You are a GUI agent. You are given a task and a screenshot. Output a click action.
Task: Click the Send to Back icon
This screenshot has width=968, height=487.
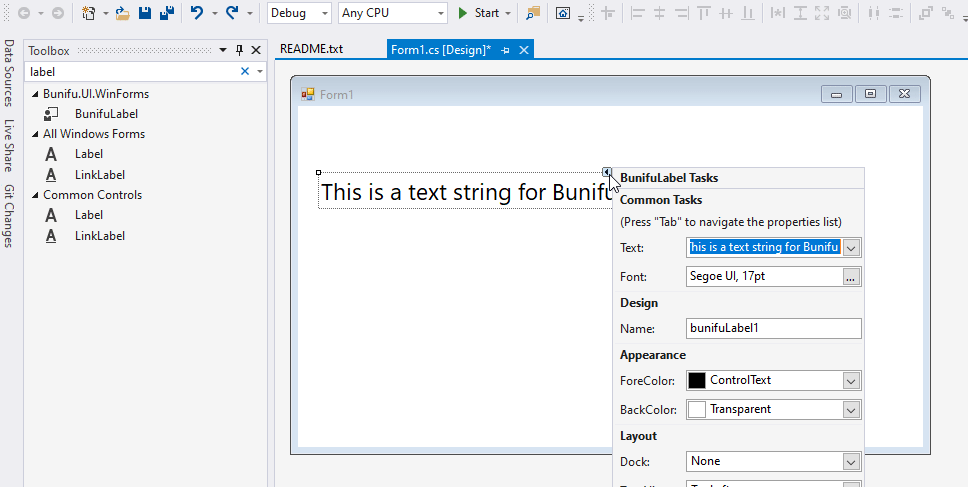(948, 13)
